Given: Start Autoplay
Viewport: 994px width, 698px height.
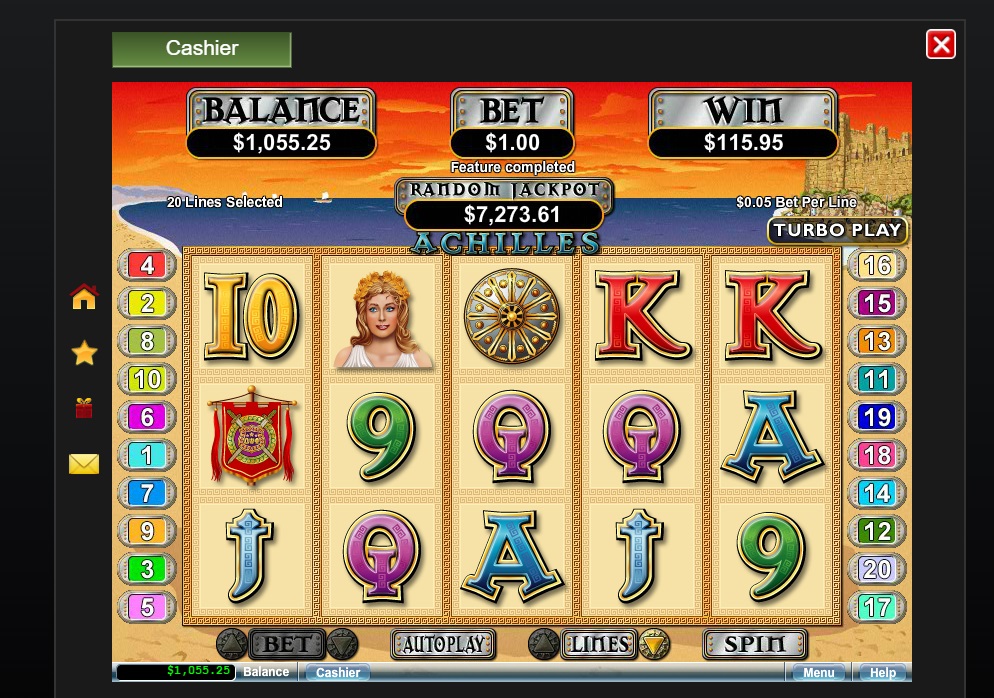Looking at the screenshot, I should point(443,645).
